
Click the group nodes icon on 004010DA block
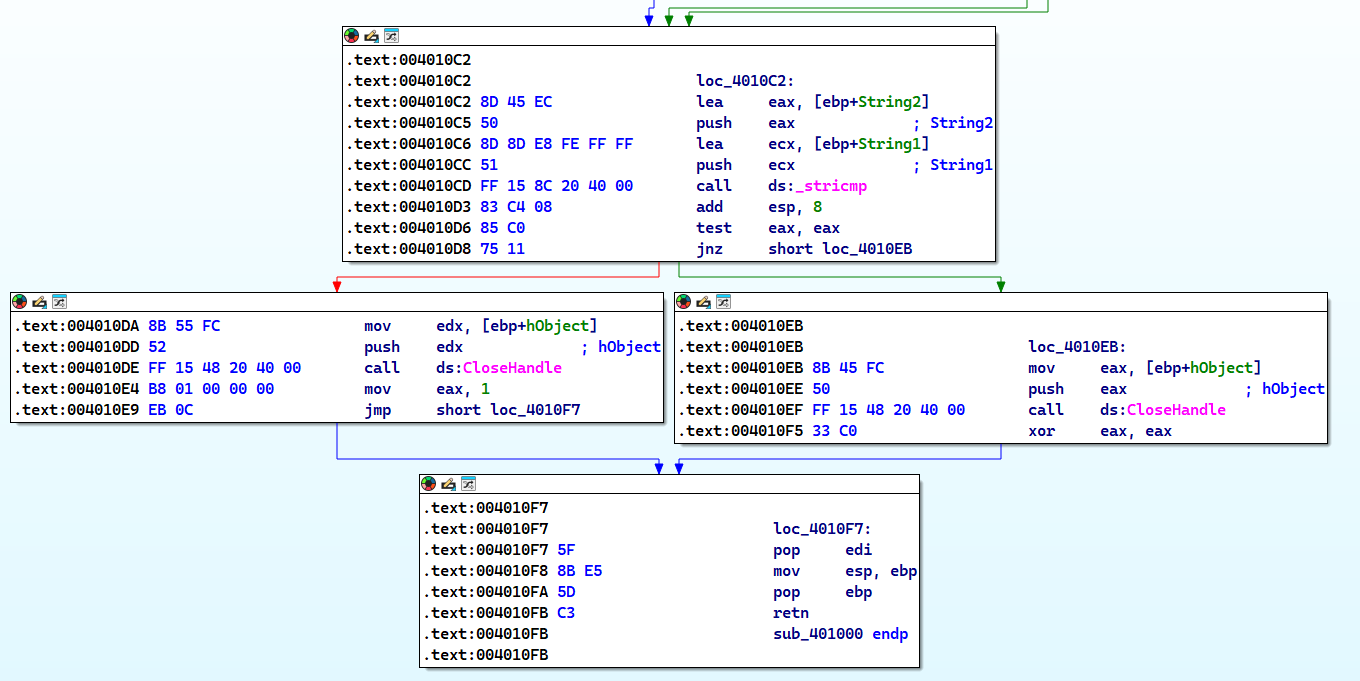pyautogui.click(x=59, y=301)
